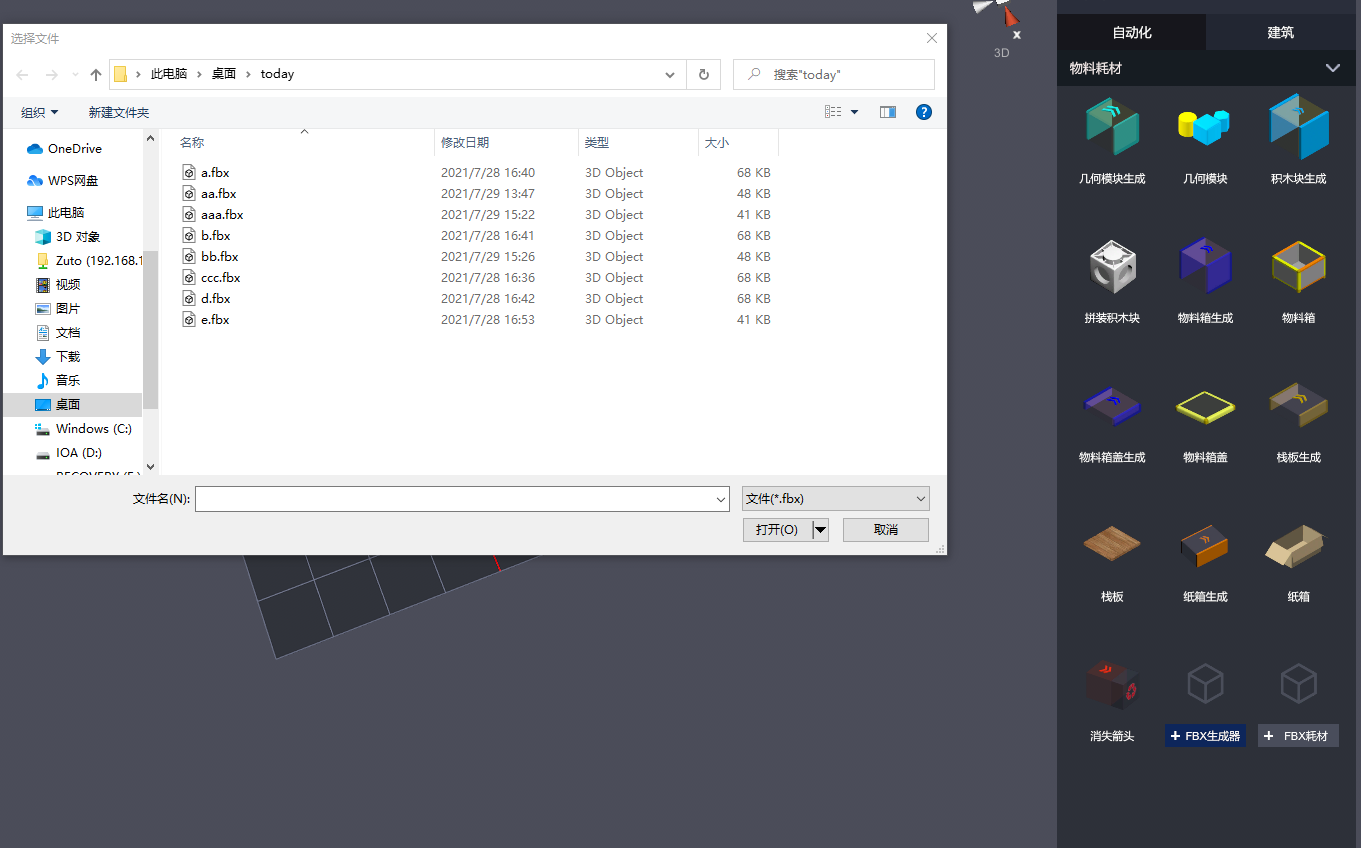Select the 物料箱生成 icon
1361x848 pixels.
(1204, 266)
